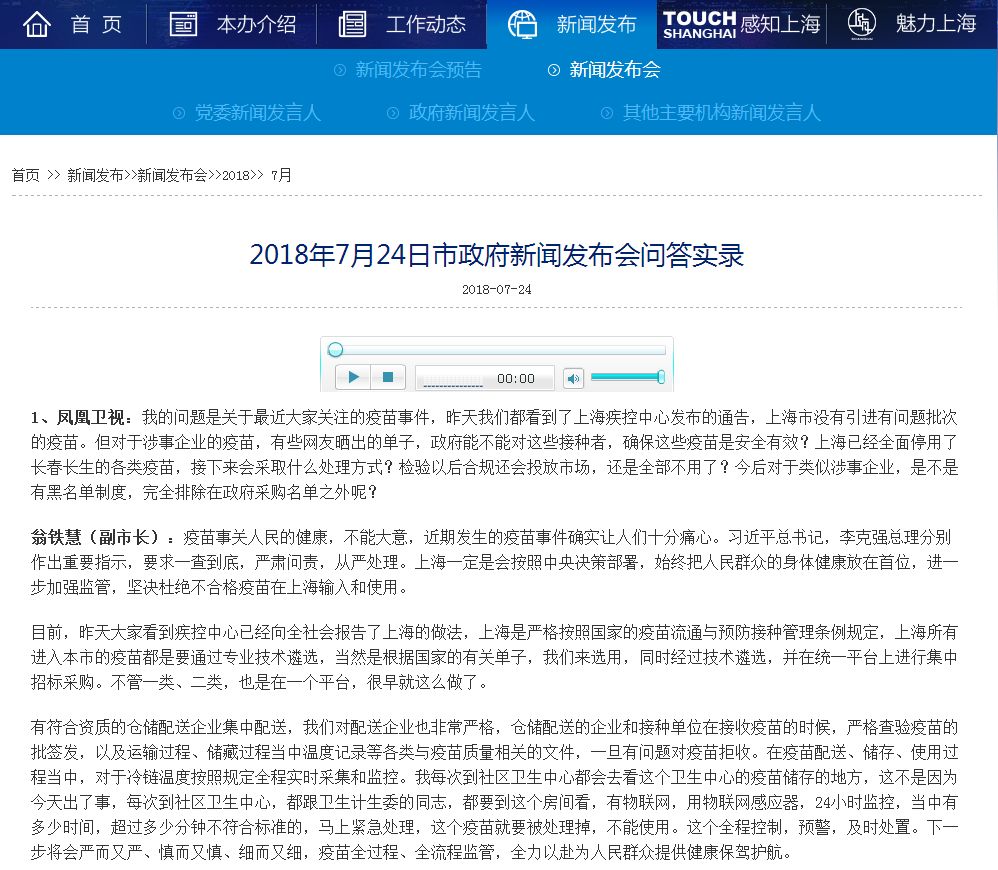This screenshot has width=998, height=870.
Task: Click bullet icon beside 新闻发布会预告
Action: coord(340,70)
